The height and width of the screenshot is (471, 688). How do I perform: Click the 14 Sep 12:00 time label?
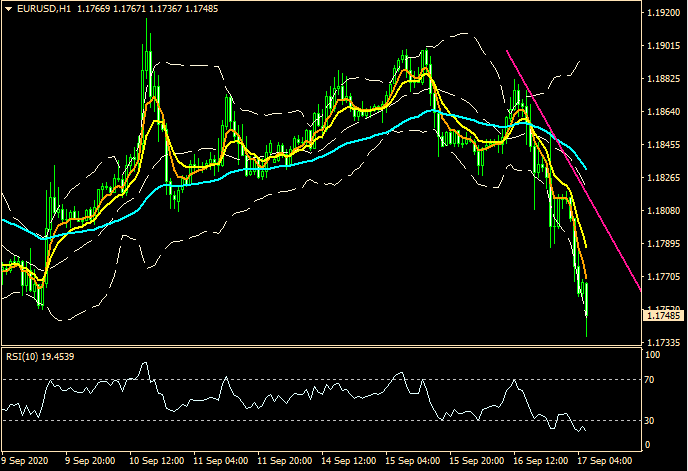(x=348, y=462)
